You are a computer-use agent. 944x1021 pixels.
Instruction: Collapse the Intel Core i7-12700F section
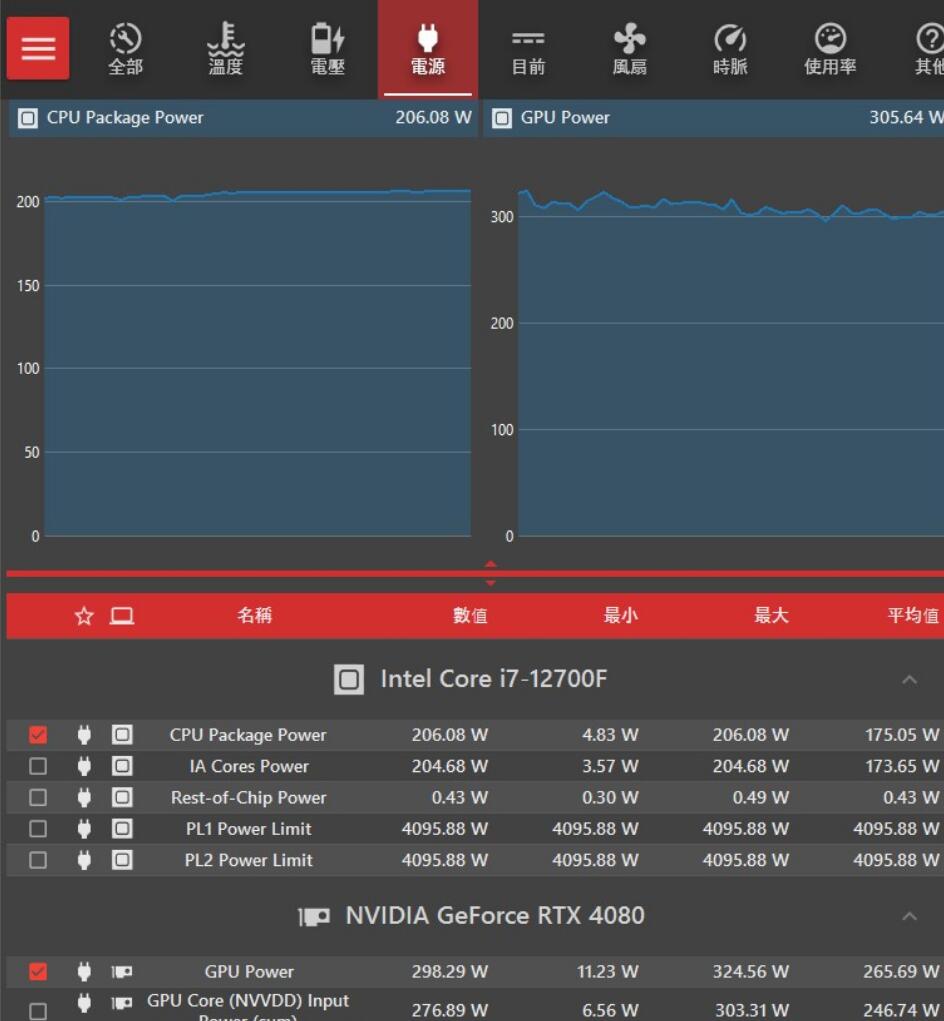pyautogui.click(x=909, y=680)
